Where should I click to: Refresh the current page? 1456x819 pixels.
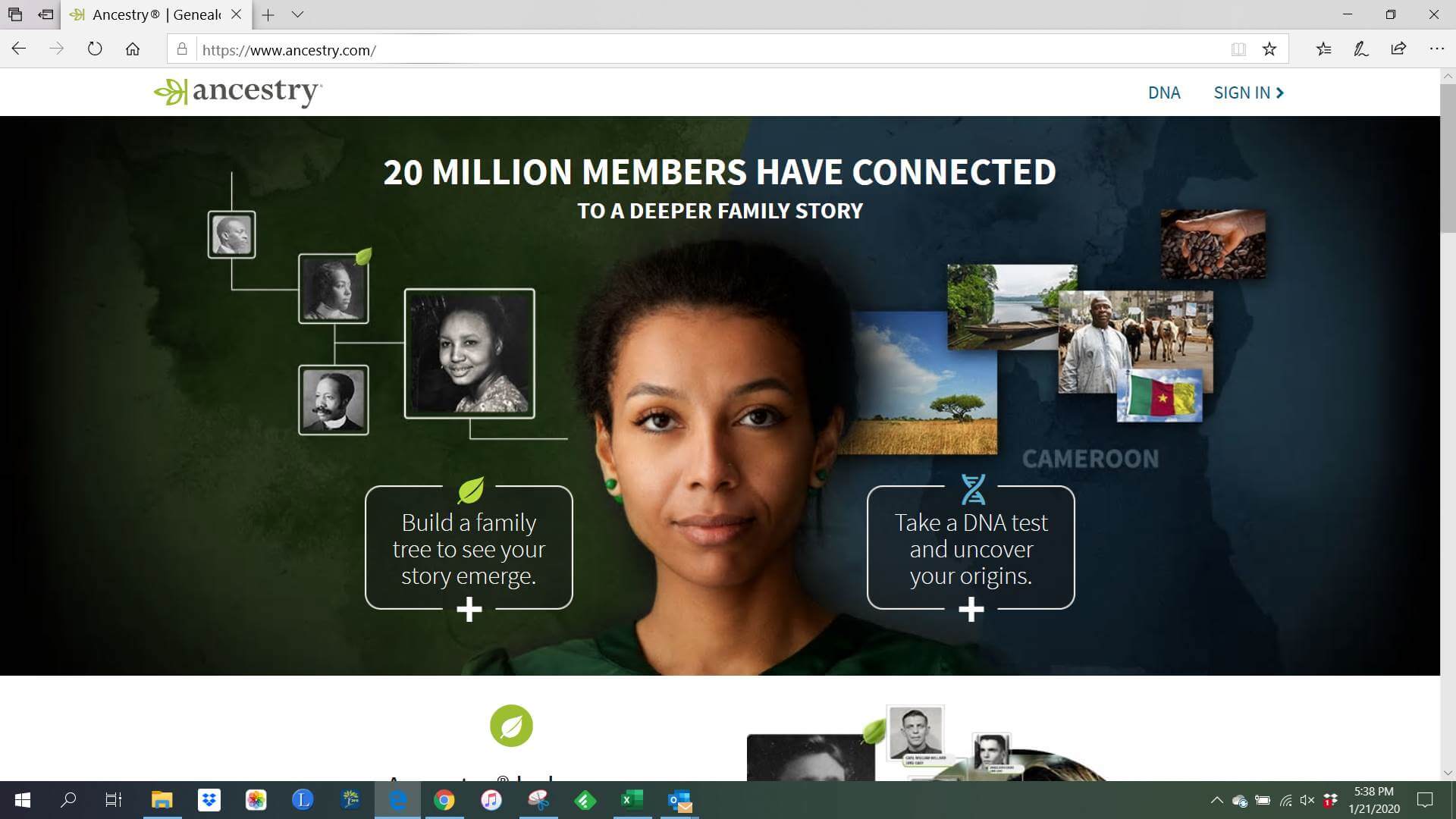click(95, 49)
